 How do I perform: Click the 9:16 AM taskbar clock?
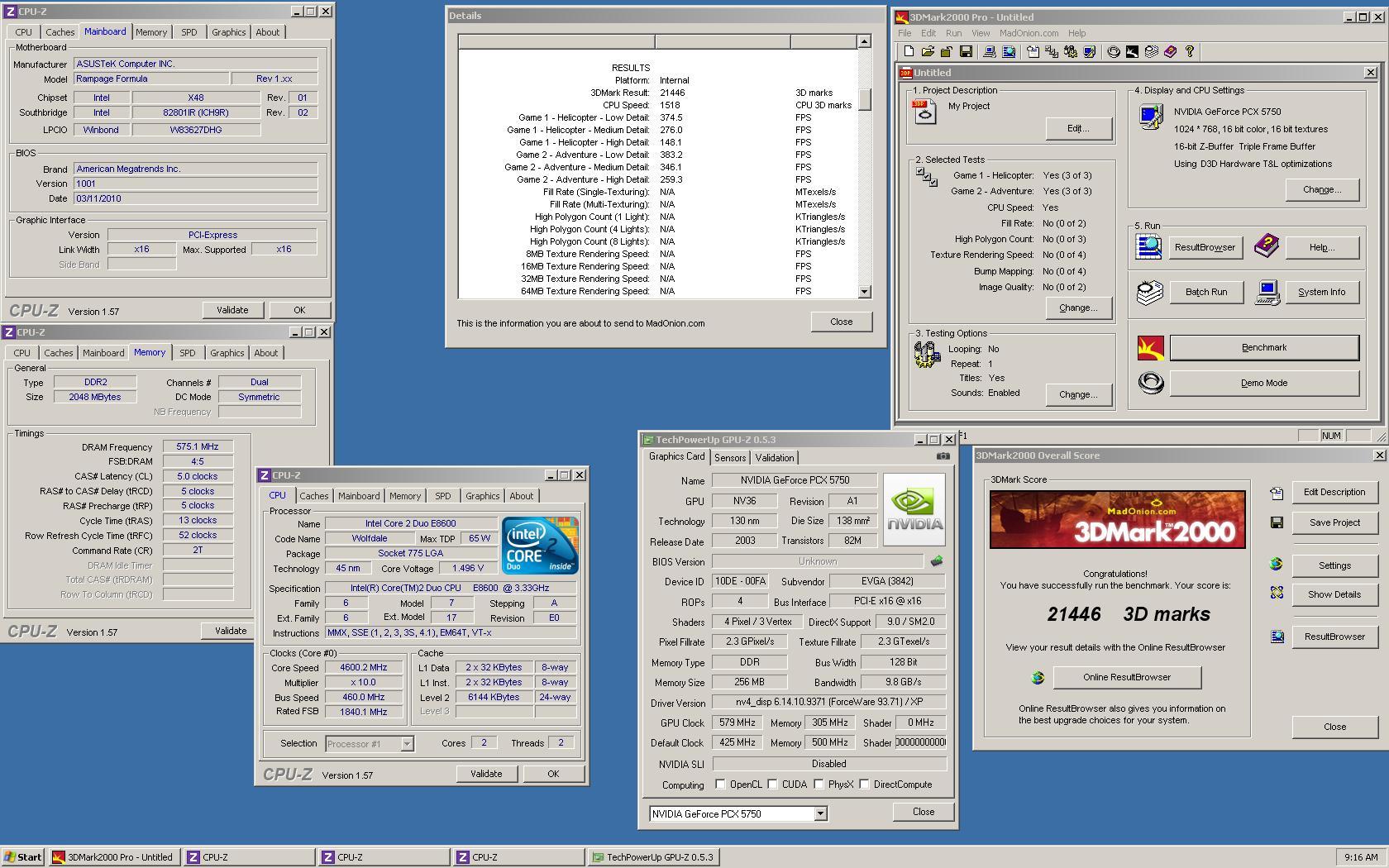(1361, 857)
